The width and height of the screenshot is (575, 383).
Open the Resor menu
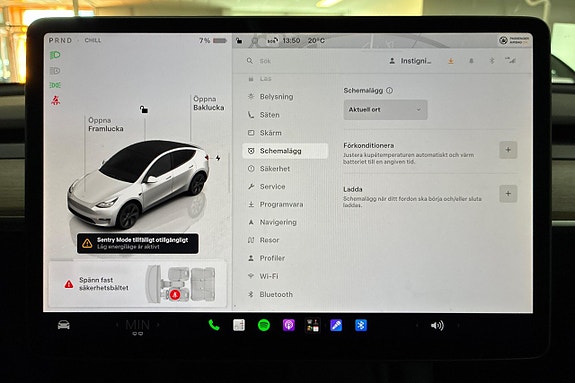pyautogui.click(x=285, y=240)
